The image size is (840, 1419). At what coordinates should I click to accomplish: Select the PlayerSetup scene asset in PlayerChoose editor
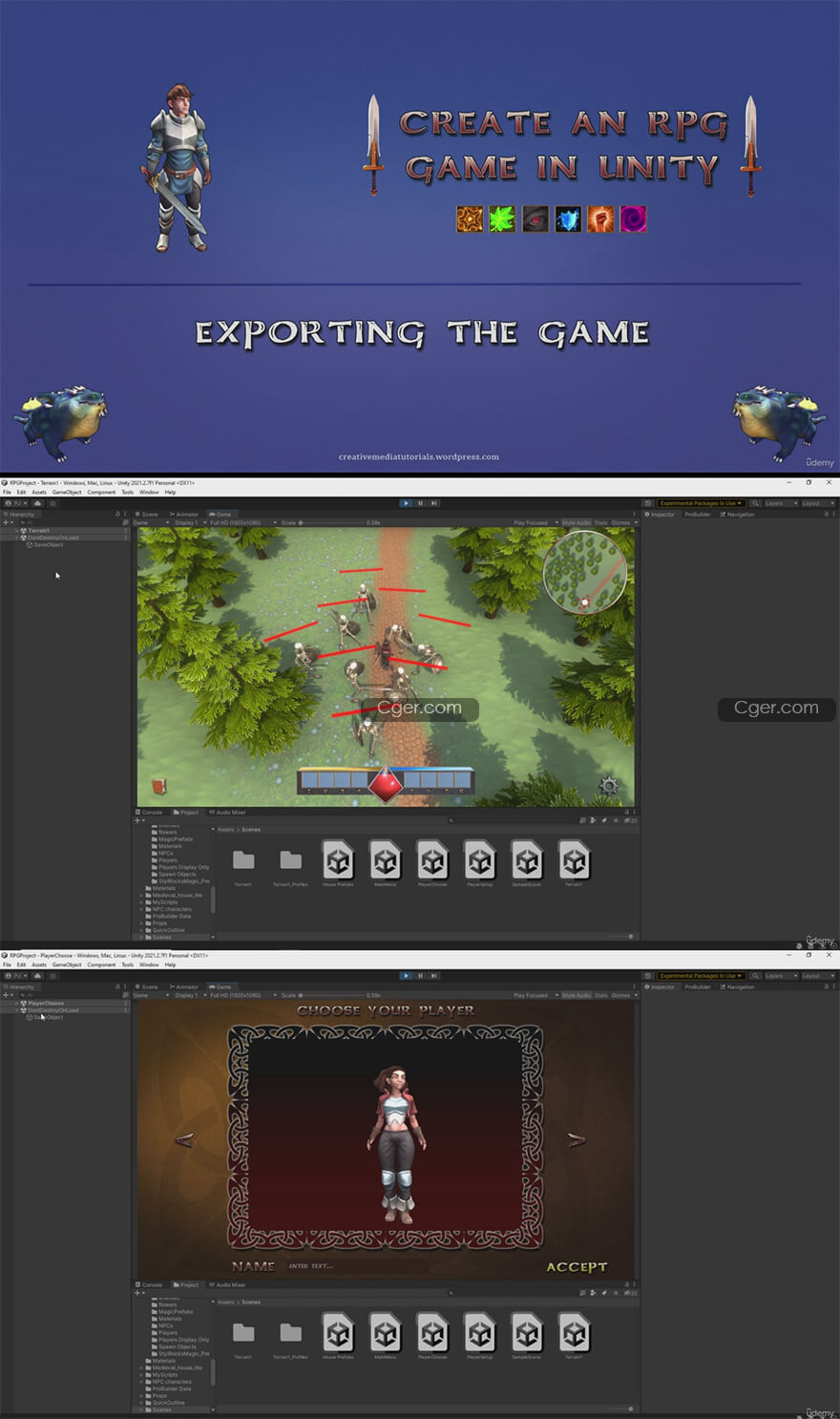[479, 1335]
